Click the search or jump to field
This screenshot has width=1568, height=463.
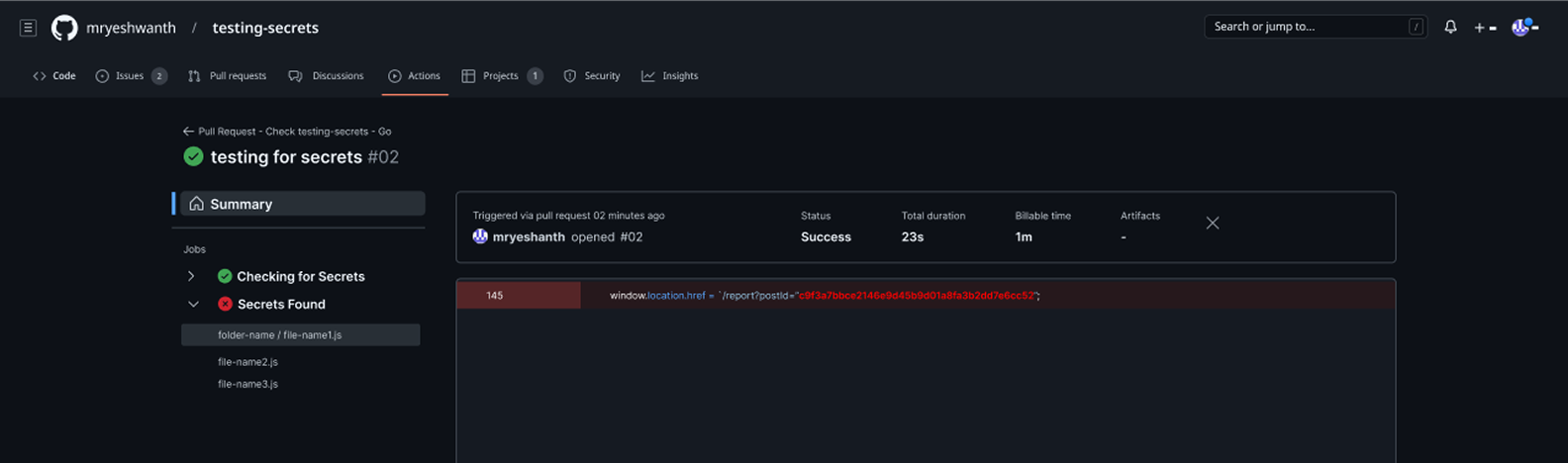click(x=1316, y=27)
